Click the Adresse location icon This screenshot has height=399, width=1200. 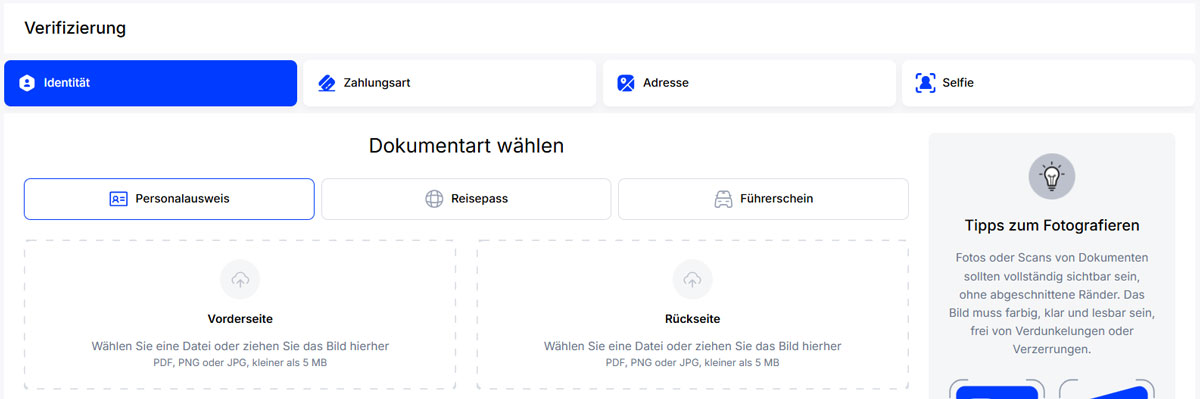(626, 83)
